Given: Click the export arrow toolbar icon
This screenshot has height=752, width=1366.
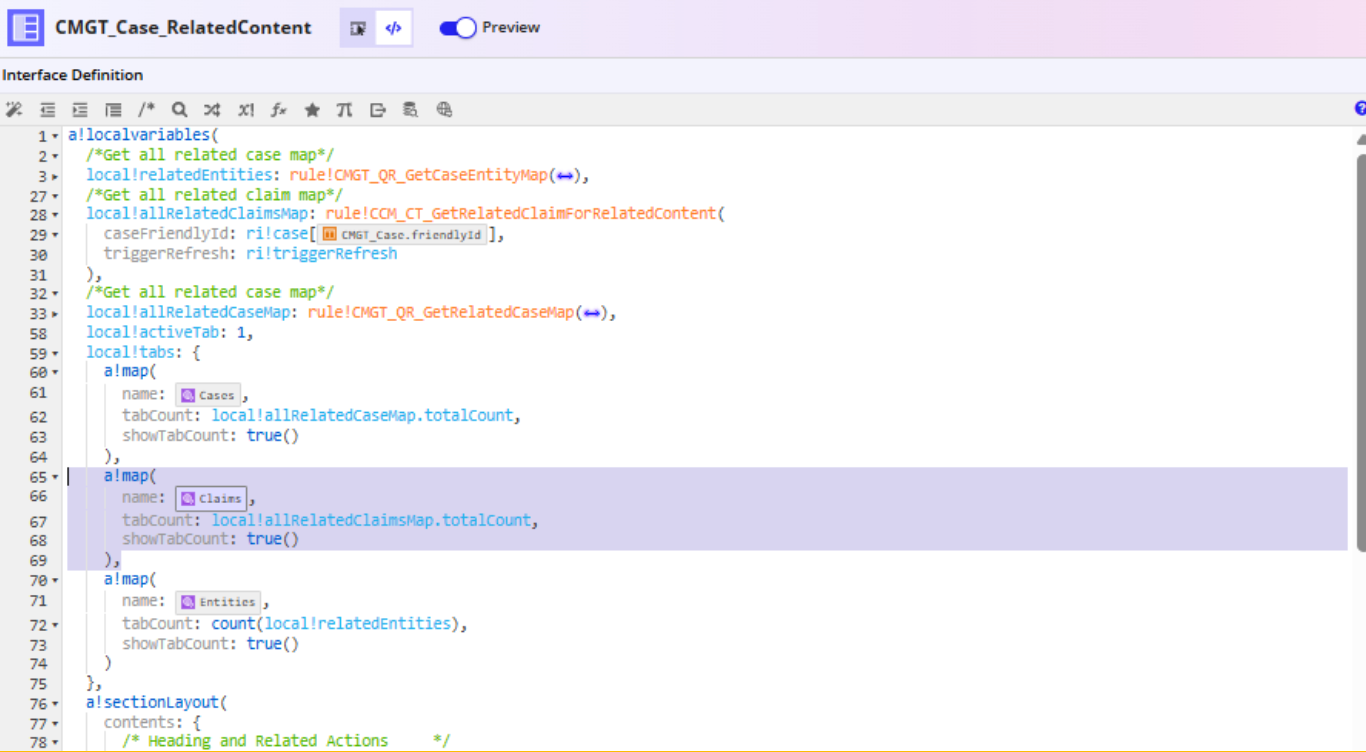Looking at the screenshot, I should [x=378, y=110].
